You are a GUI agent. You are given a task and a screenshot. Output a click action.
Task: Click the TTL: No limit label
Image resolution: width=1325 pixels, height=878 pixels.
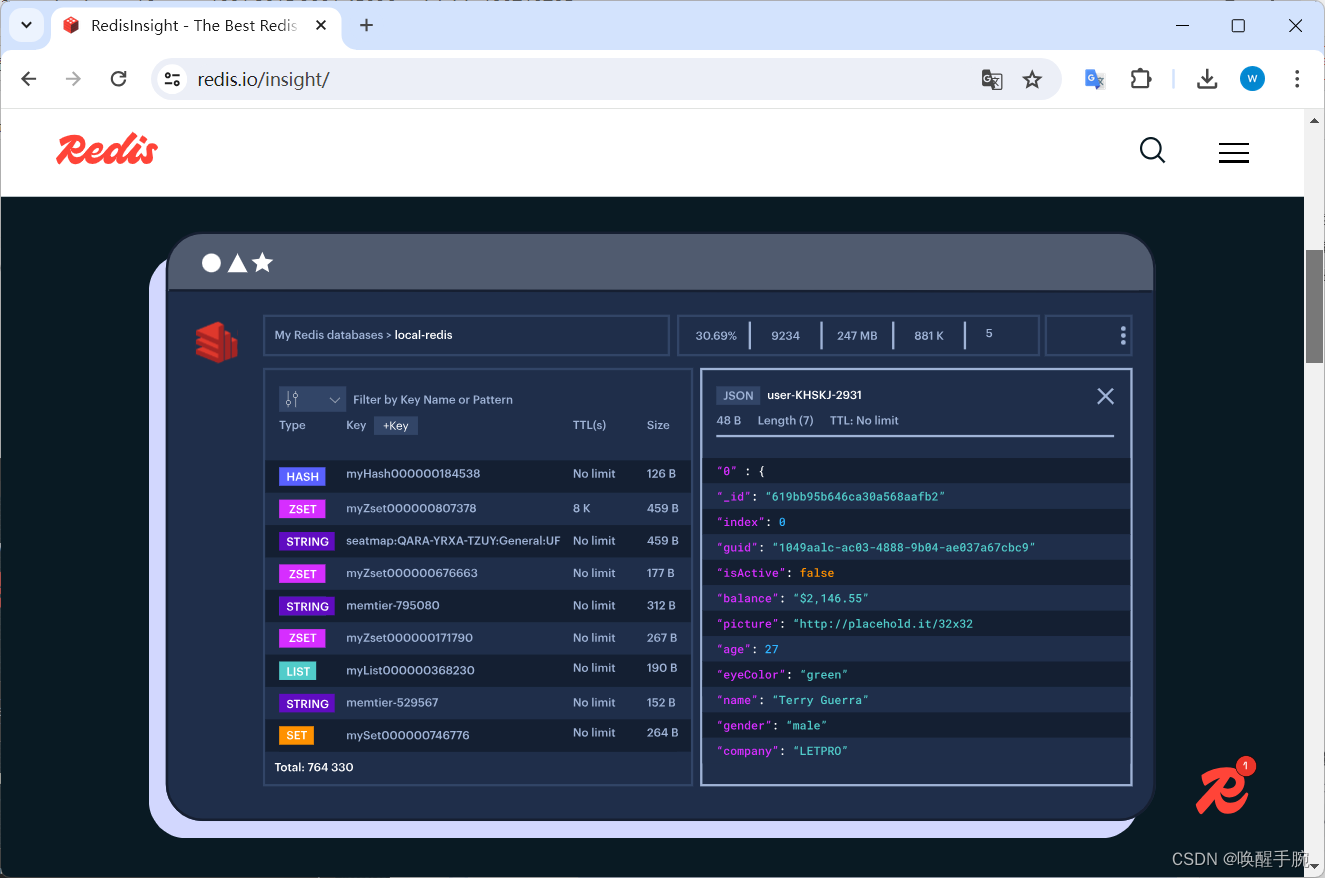pos(864,420)
